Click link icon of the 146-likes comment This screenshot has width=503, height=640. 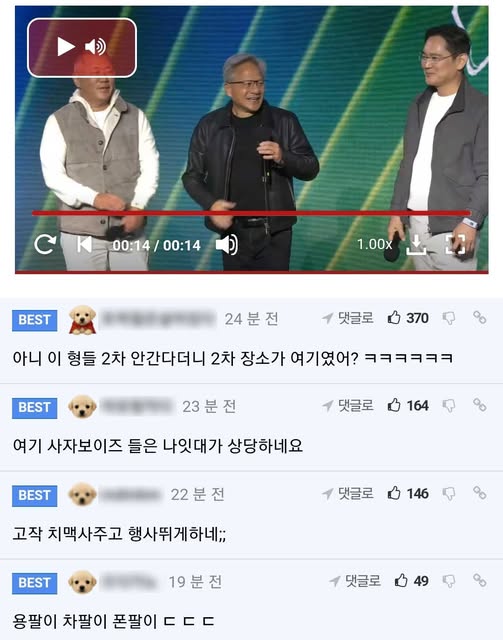tap(480, 493)
